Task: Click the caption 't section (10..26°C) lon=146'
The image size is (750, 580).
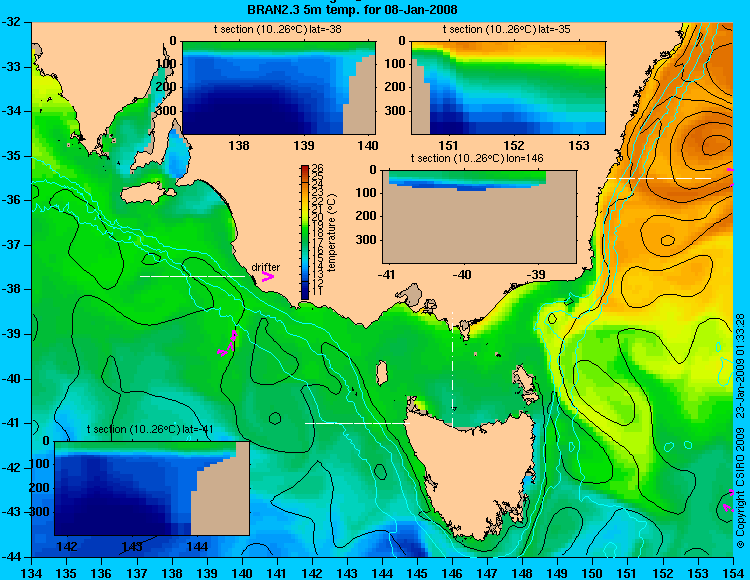Action: pos(477,158)
